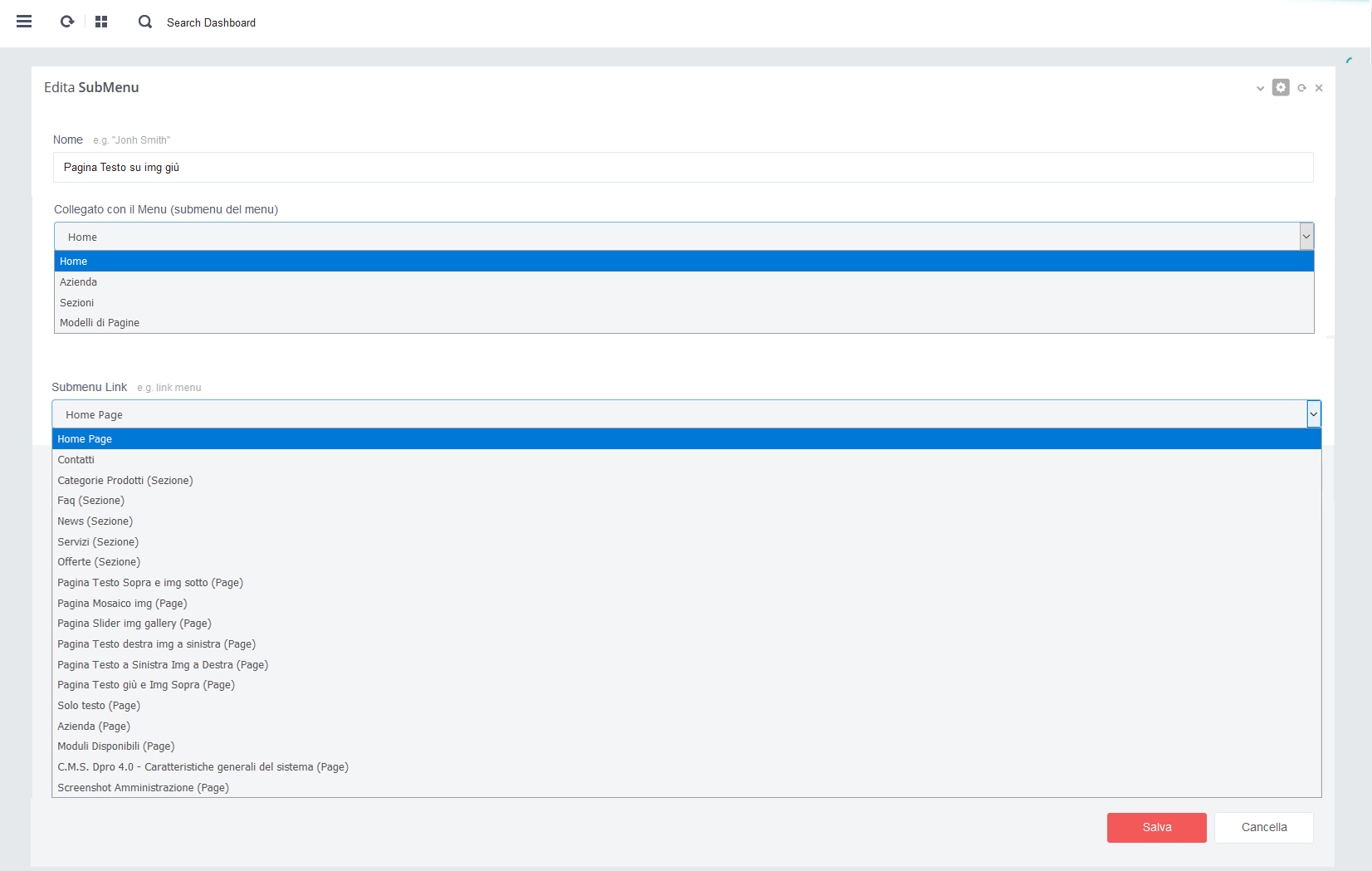
Task: Open the grid apps icon
Action: point(101,22)
